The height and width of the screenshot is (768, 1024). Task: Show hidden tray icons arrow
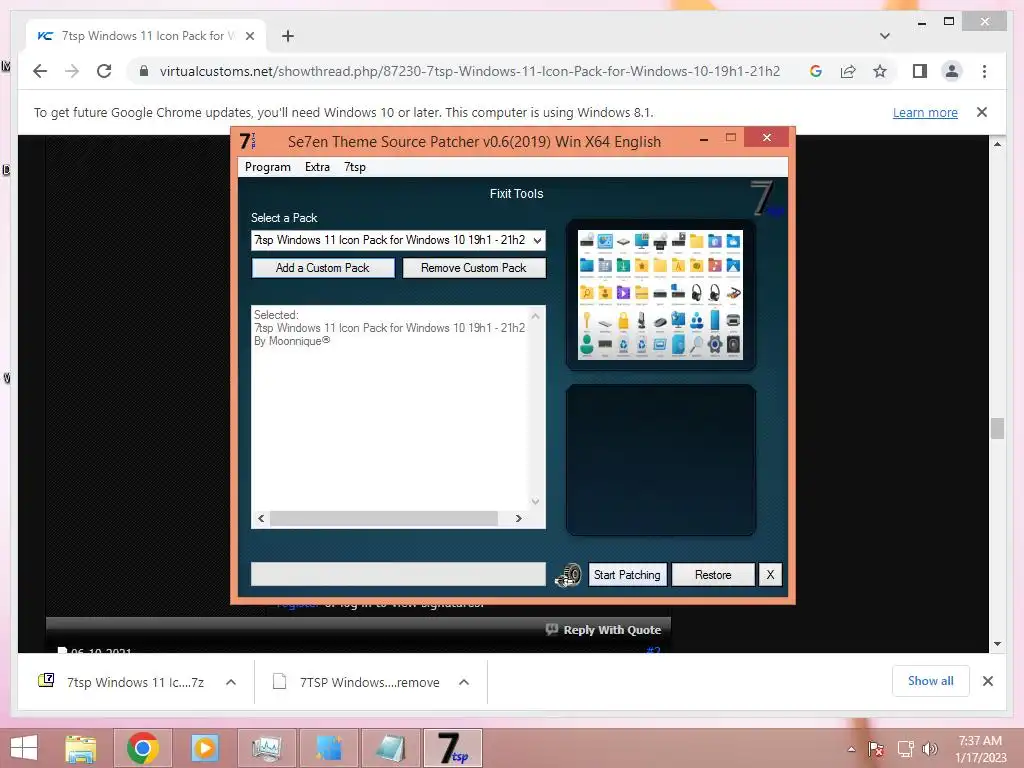pos(851,749)
